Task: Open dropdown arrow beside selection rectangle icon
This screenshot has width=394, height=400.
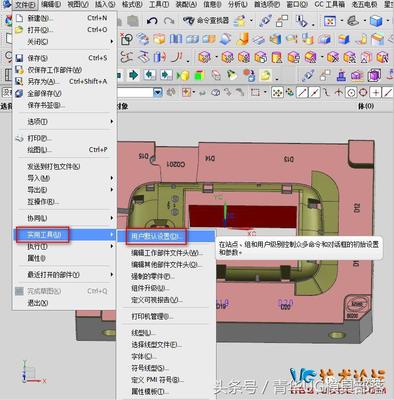Action: point(265,92)
